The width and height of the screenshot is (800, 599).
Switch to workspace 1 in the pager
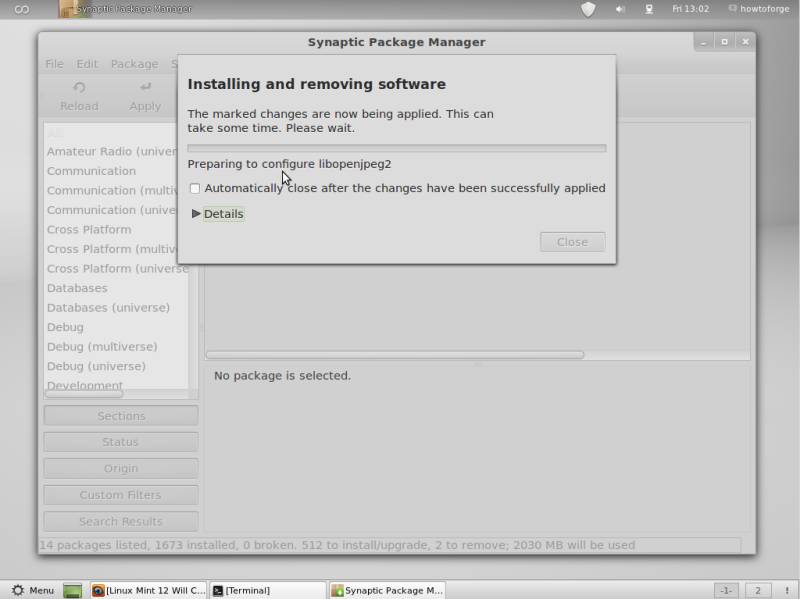pos(726,590)
